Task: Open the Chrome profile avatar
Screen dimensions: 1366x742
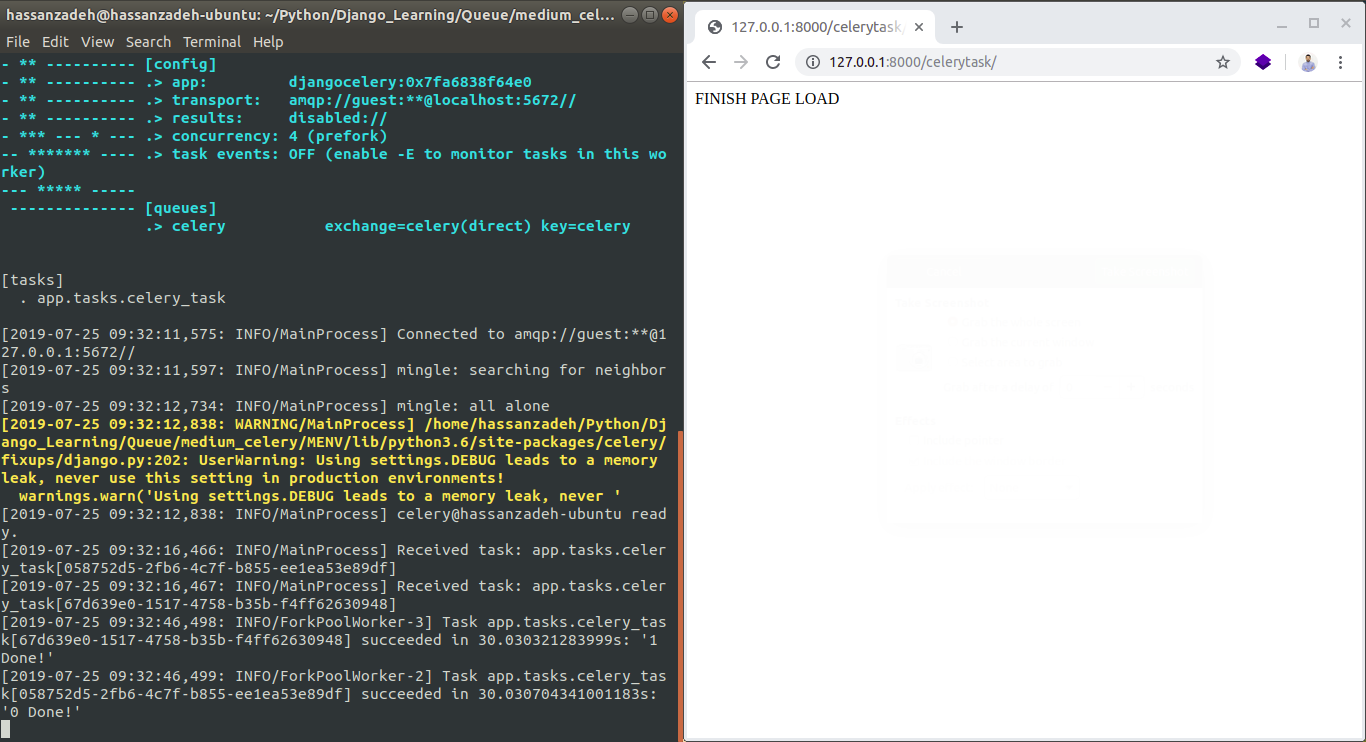Action: point(1307,61)
